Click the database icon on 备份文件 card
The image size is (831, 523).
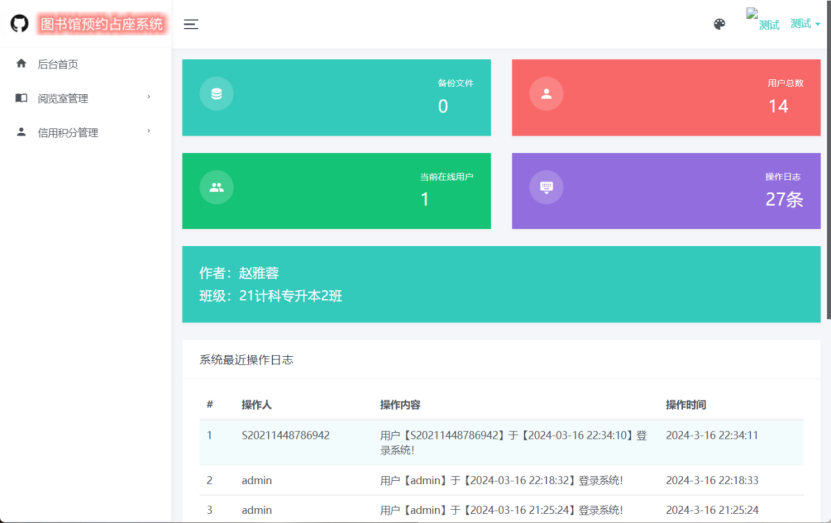pos(216,94)
